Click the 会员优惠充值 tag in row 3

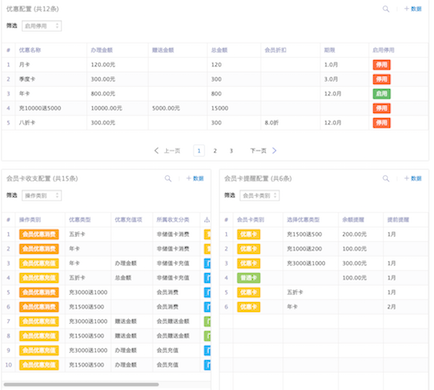(39, 263)
